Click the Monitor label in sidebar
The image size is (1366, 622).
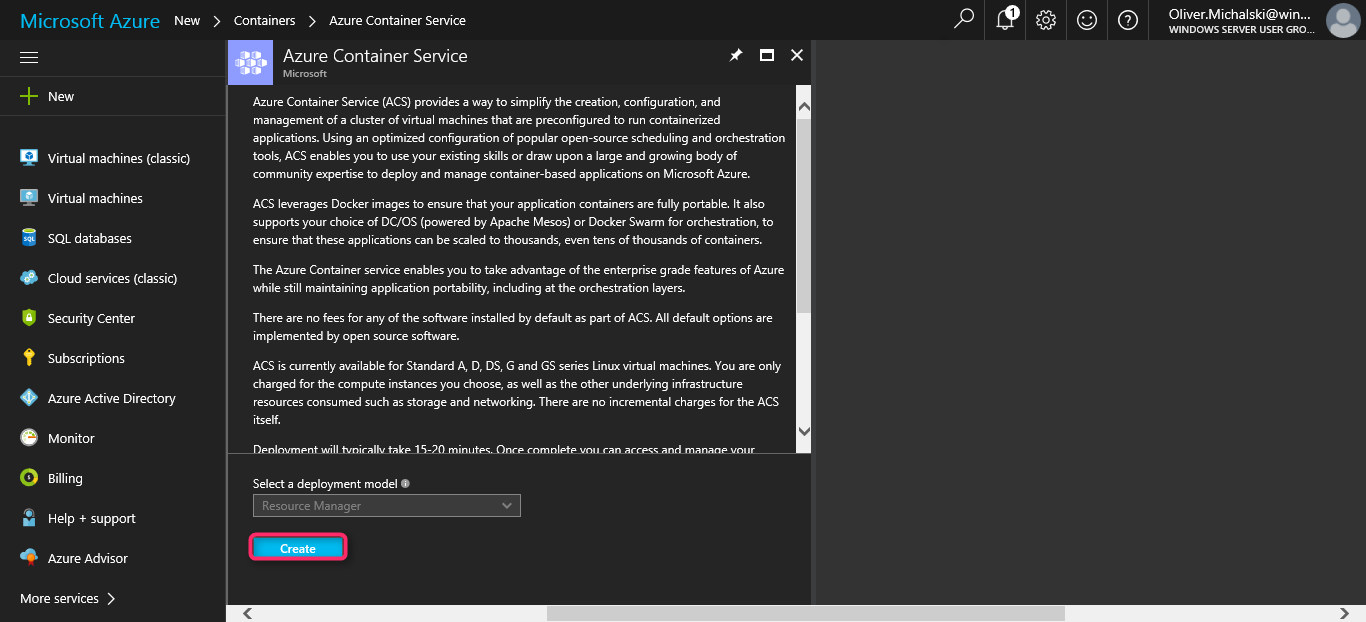click(71, 438)
